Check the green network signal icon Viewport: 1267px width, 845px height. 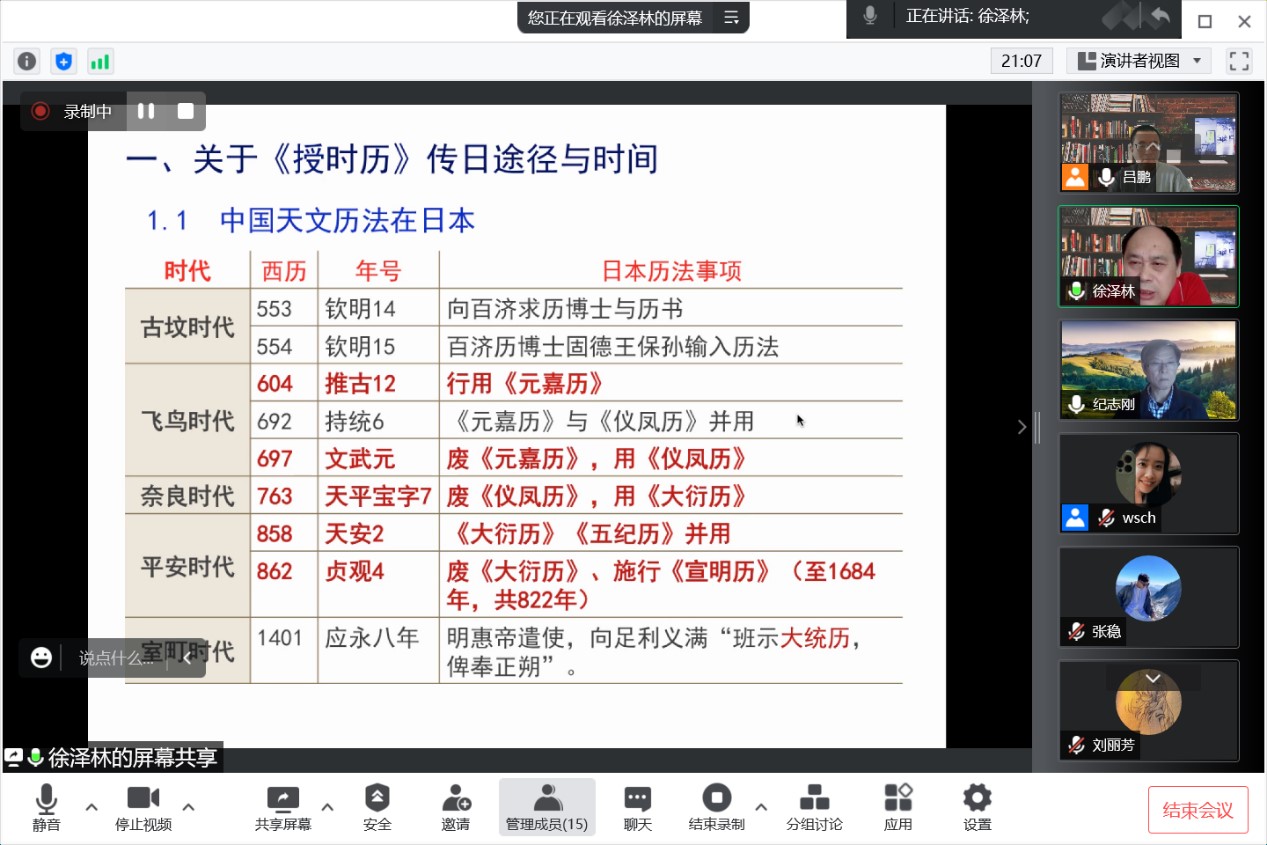pyautogui.click(x=100, y=62)
